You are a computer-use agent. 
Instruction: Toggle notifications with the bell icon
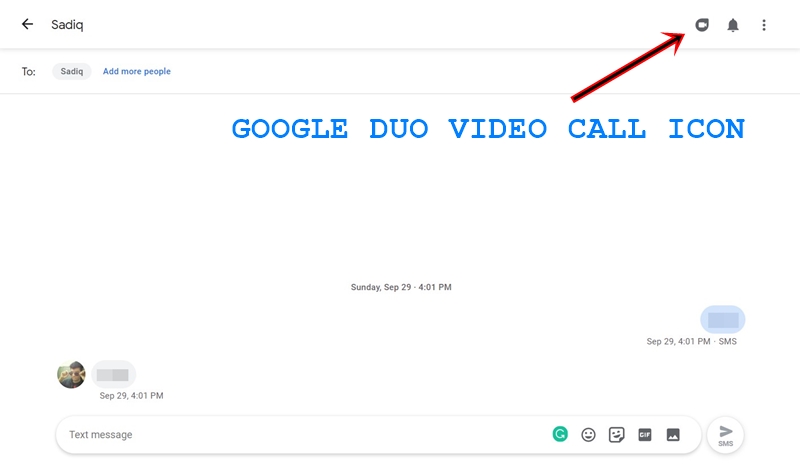tap(733, 25)
